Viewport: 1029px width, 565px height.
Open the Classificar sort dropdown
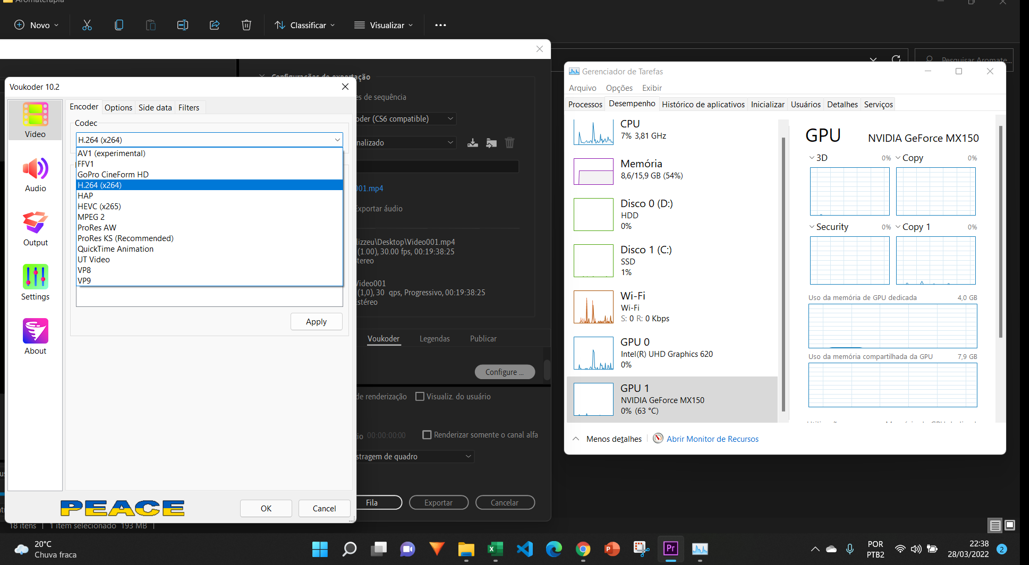coord(305,25)
